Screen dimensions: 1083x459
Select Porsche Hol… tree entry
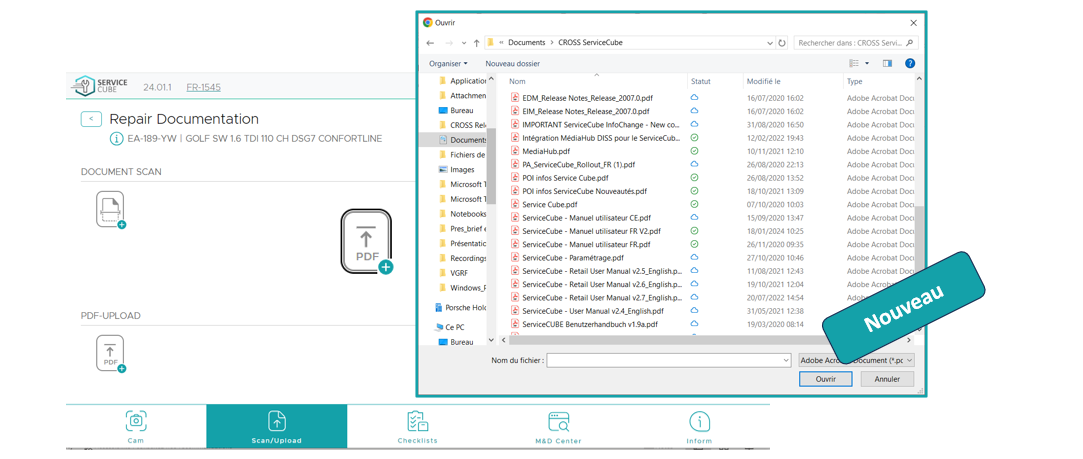[x=460, y=308]
